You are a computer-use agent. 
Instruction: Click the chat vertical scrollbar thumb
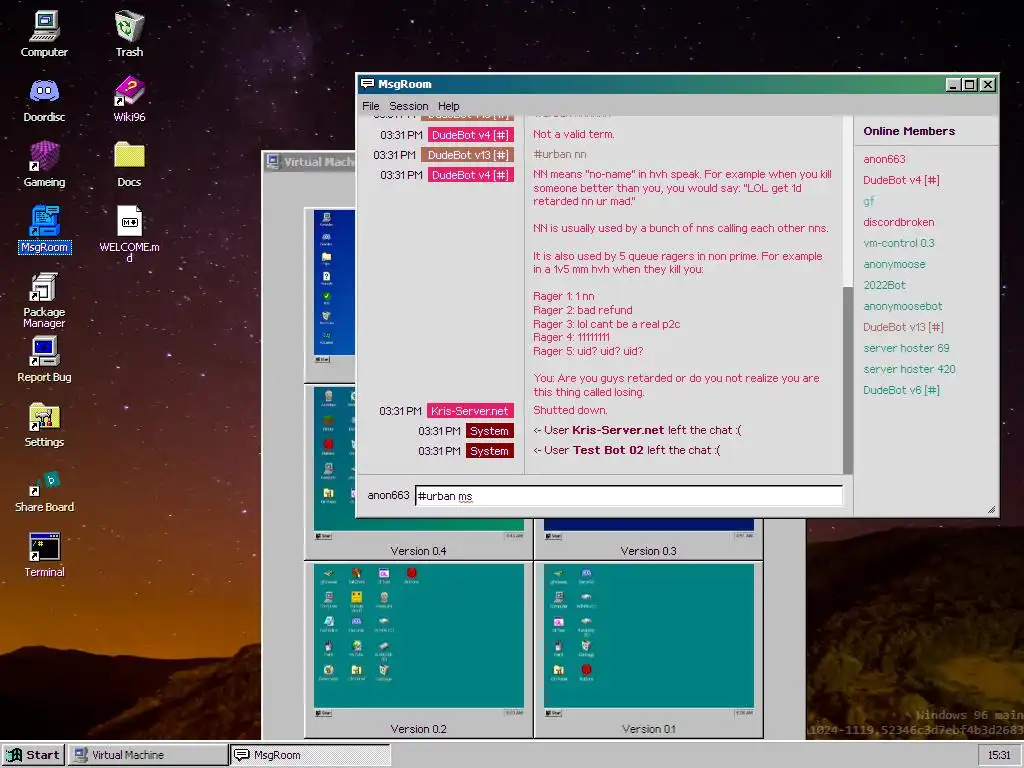tap(848, 379)
